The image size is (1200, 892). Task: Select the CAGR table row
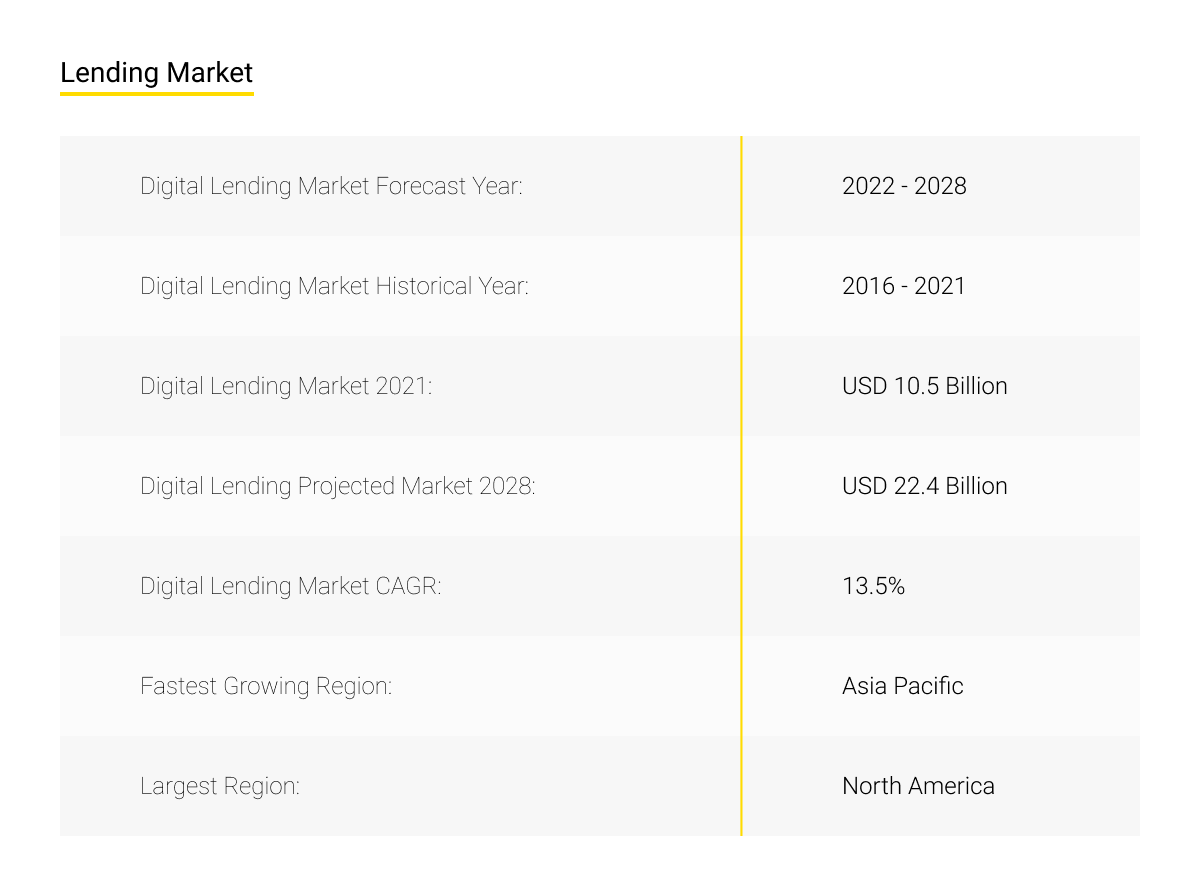(x=600, y=586)
